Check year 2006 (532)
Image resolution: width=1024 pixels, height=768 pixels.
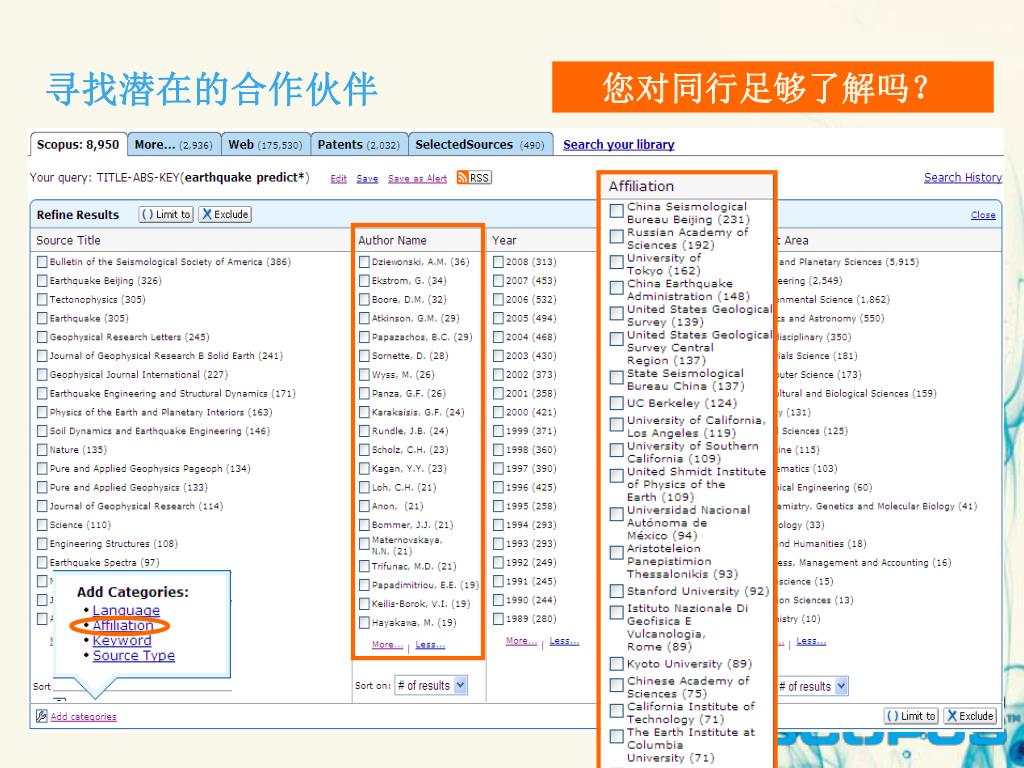pos(498,300)
